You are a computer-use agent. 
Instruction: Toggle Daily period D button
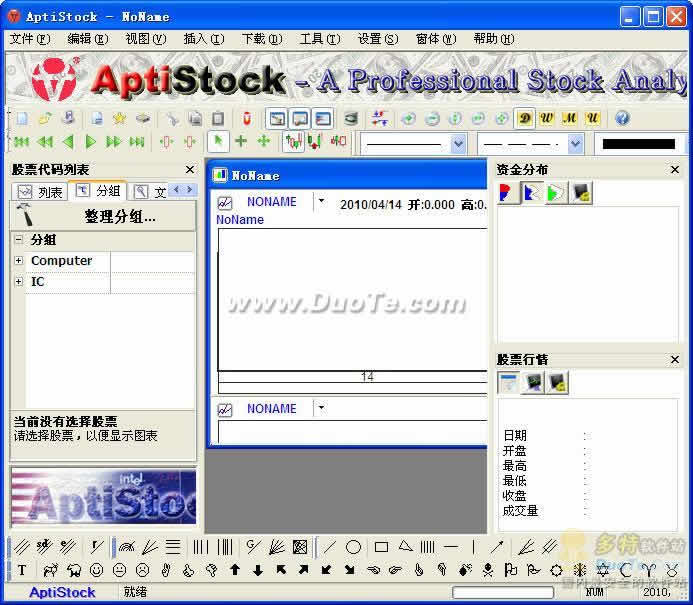pos(525,118)
